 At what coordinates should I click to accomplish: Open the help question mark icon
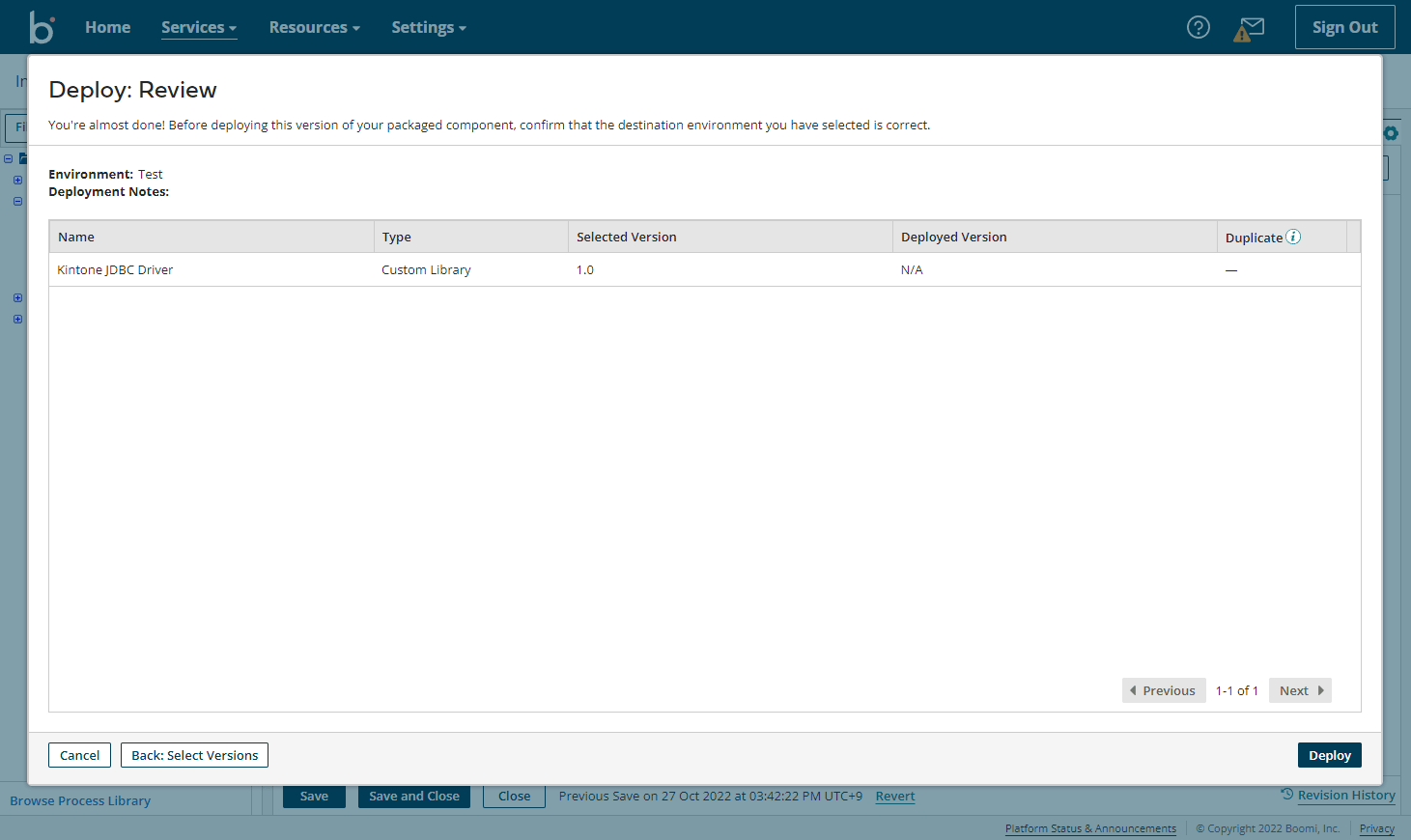1198,28
